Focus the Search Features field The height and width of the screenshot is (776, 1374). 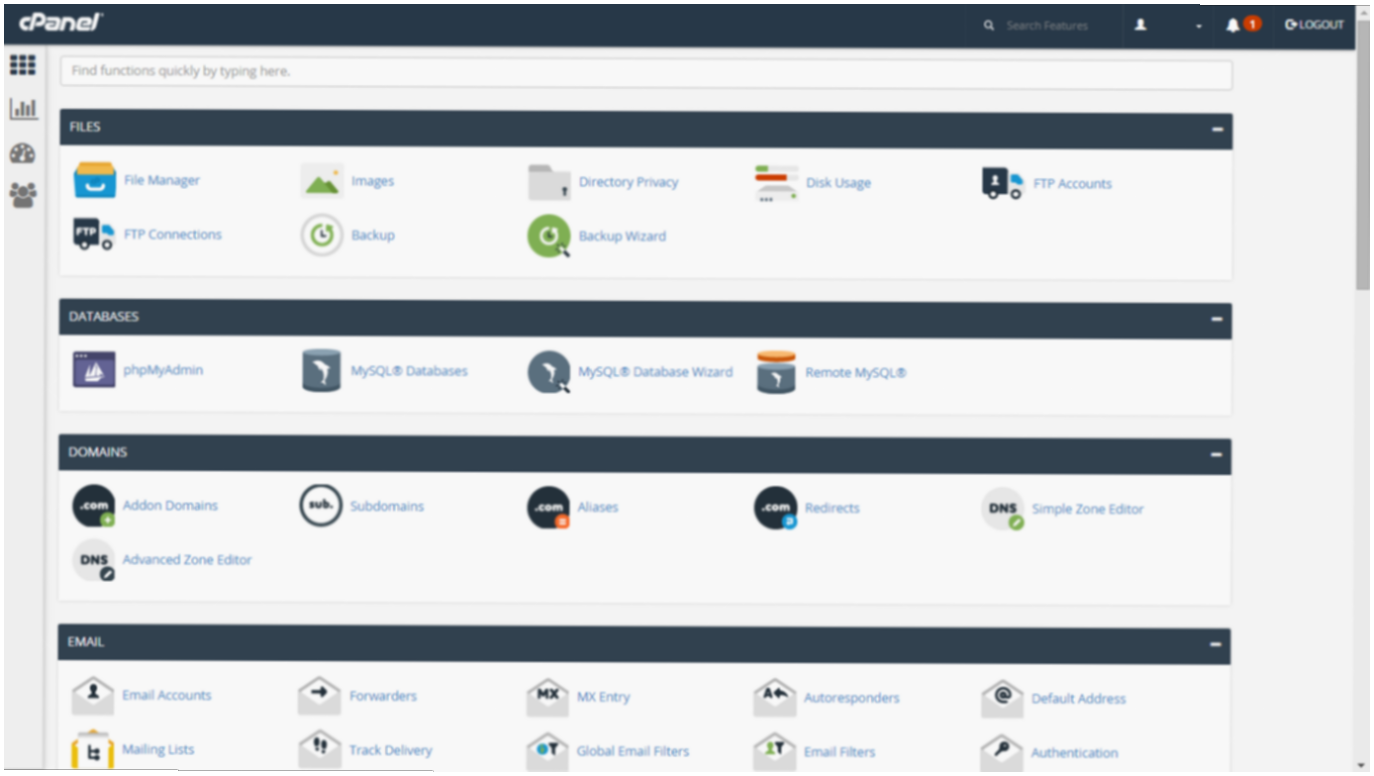coord(1047,25)
